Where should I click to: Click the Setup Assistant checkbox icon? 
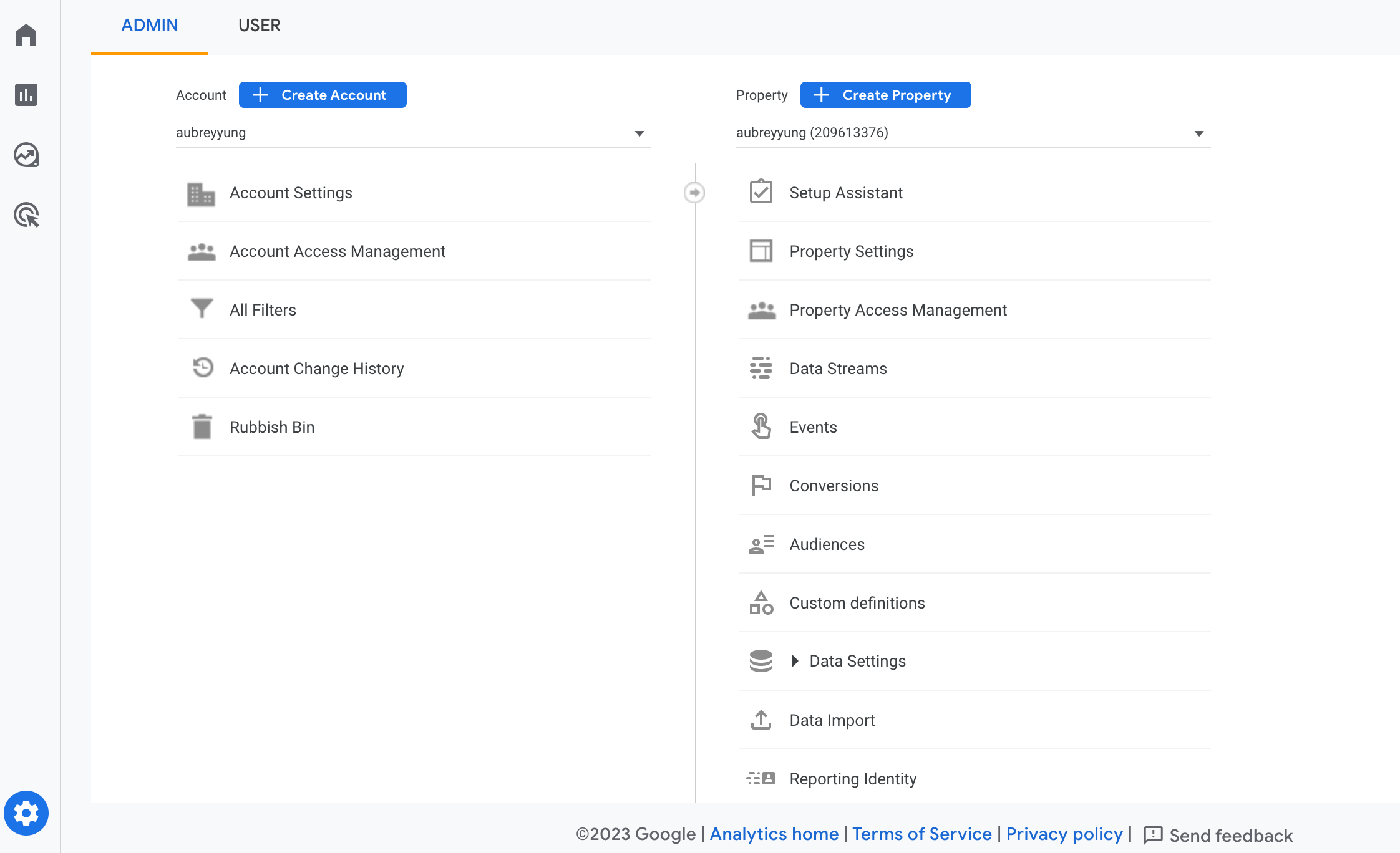(761, 192)
